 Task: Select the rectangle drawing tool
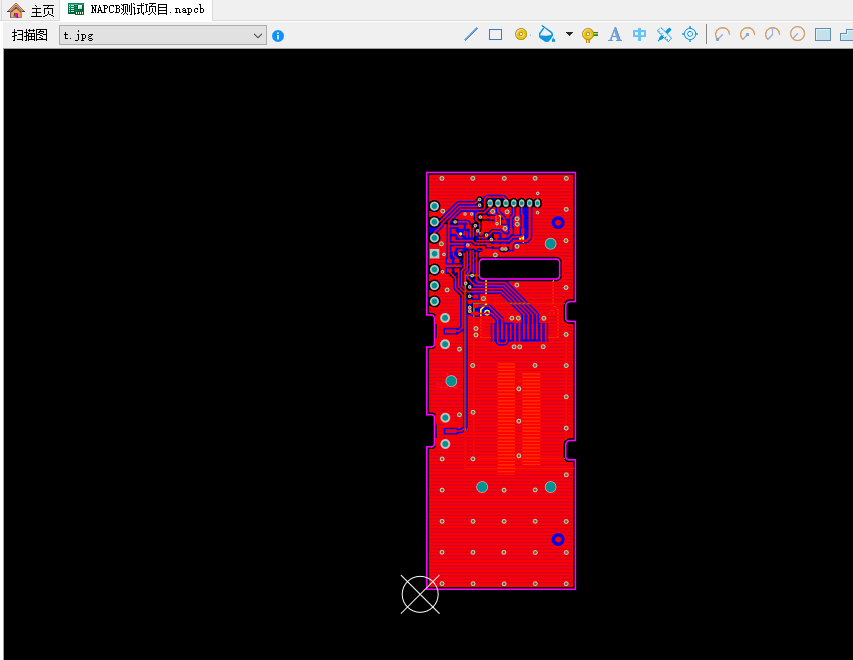pyautogui.click(x=496, y=35)
